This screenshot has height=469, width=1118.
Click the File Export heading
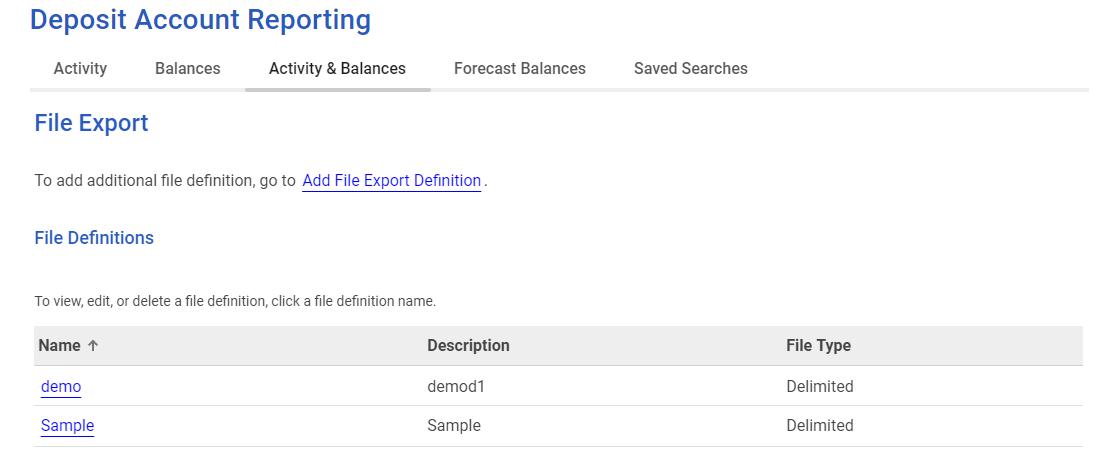pyautogui.click(x=91, y=124)
